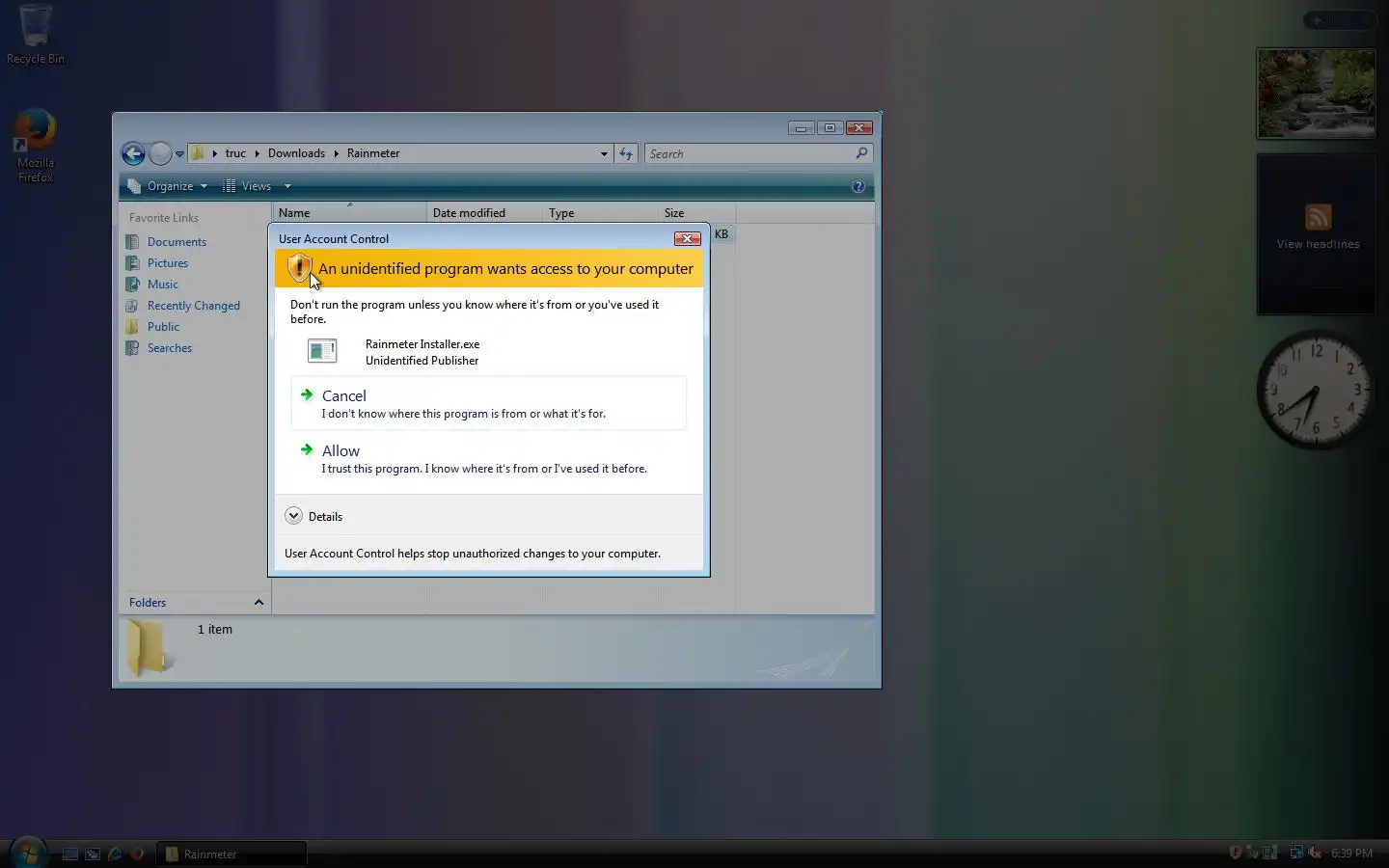
Task: Click the View headlines feed gadget
Action: click(1317, 233)
